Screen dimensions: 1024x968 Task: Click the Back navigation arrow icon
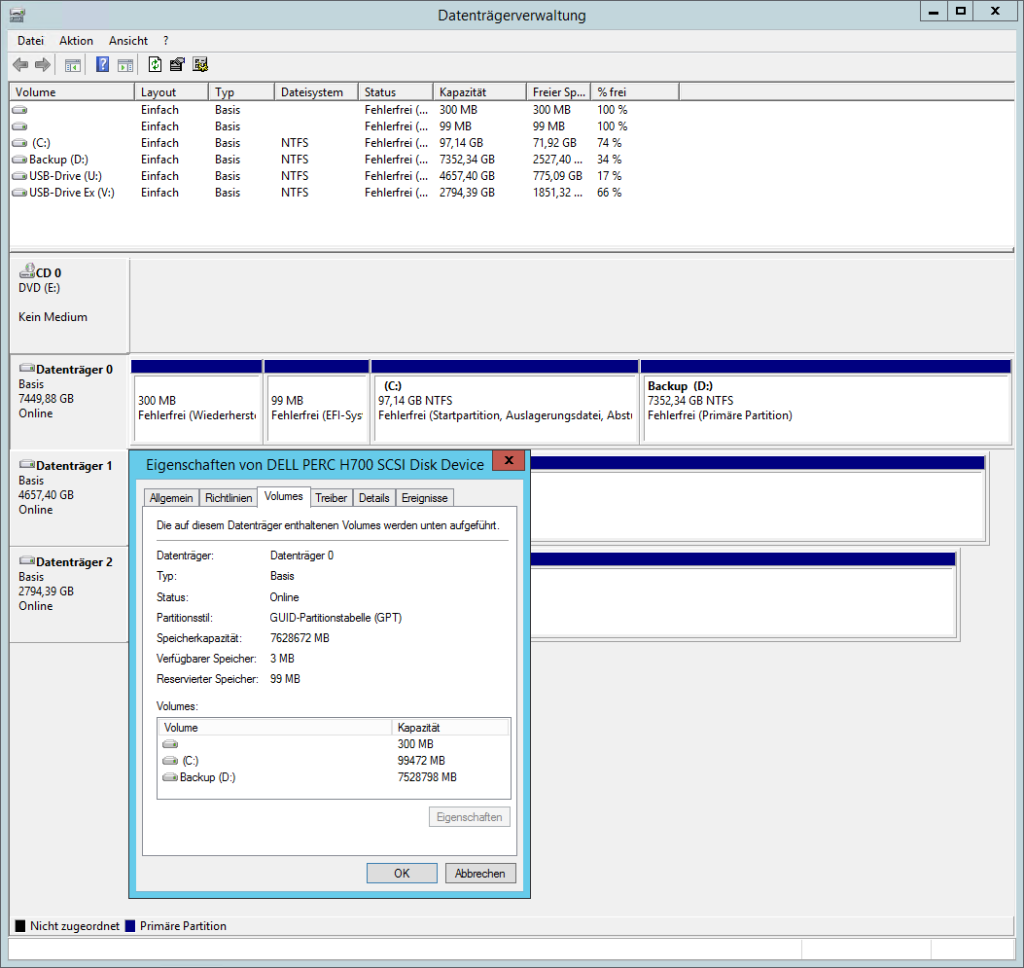point(20,64)
